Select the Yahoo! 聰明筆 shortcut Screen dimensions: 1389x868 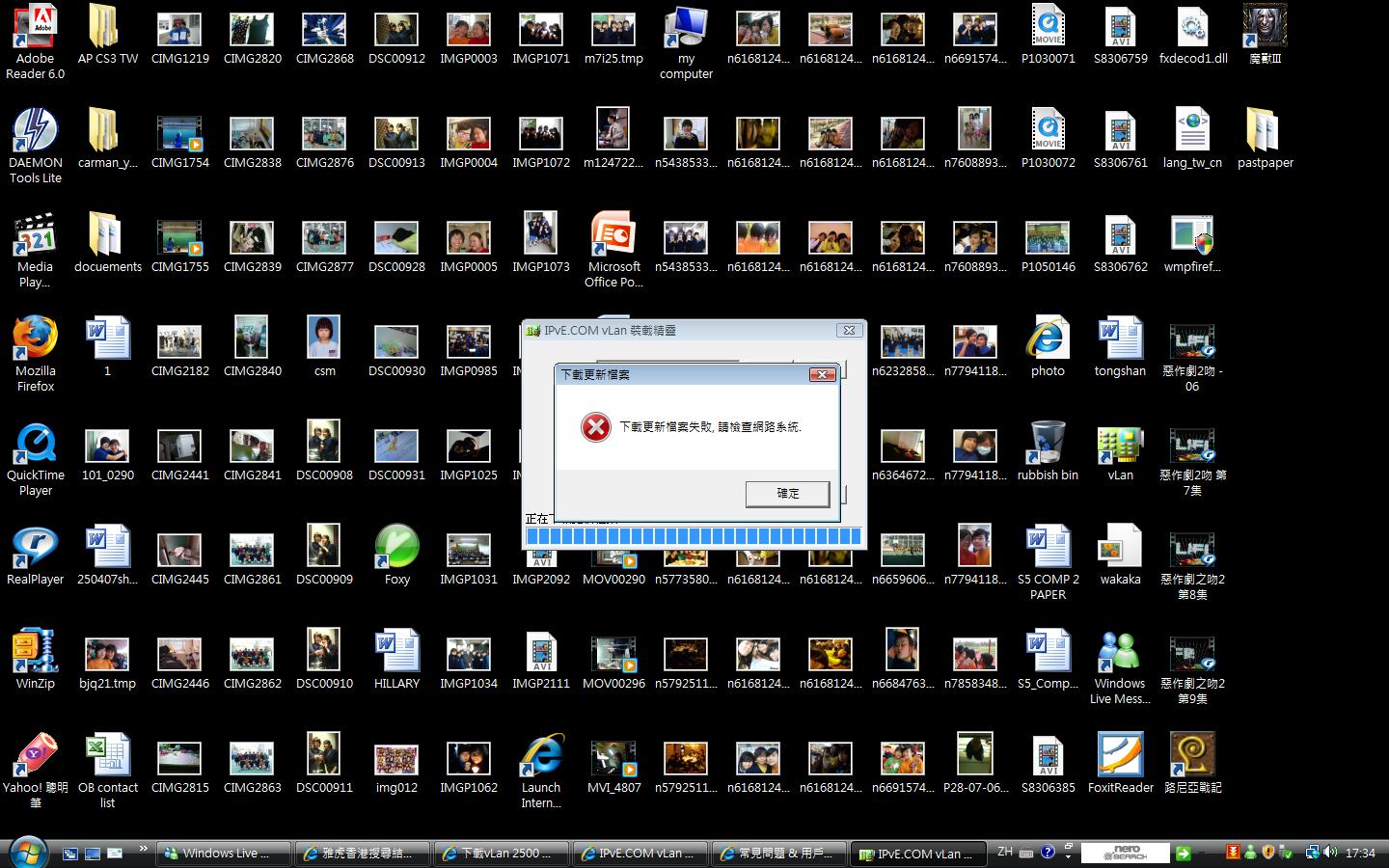[36, 772]
